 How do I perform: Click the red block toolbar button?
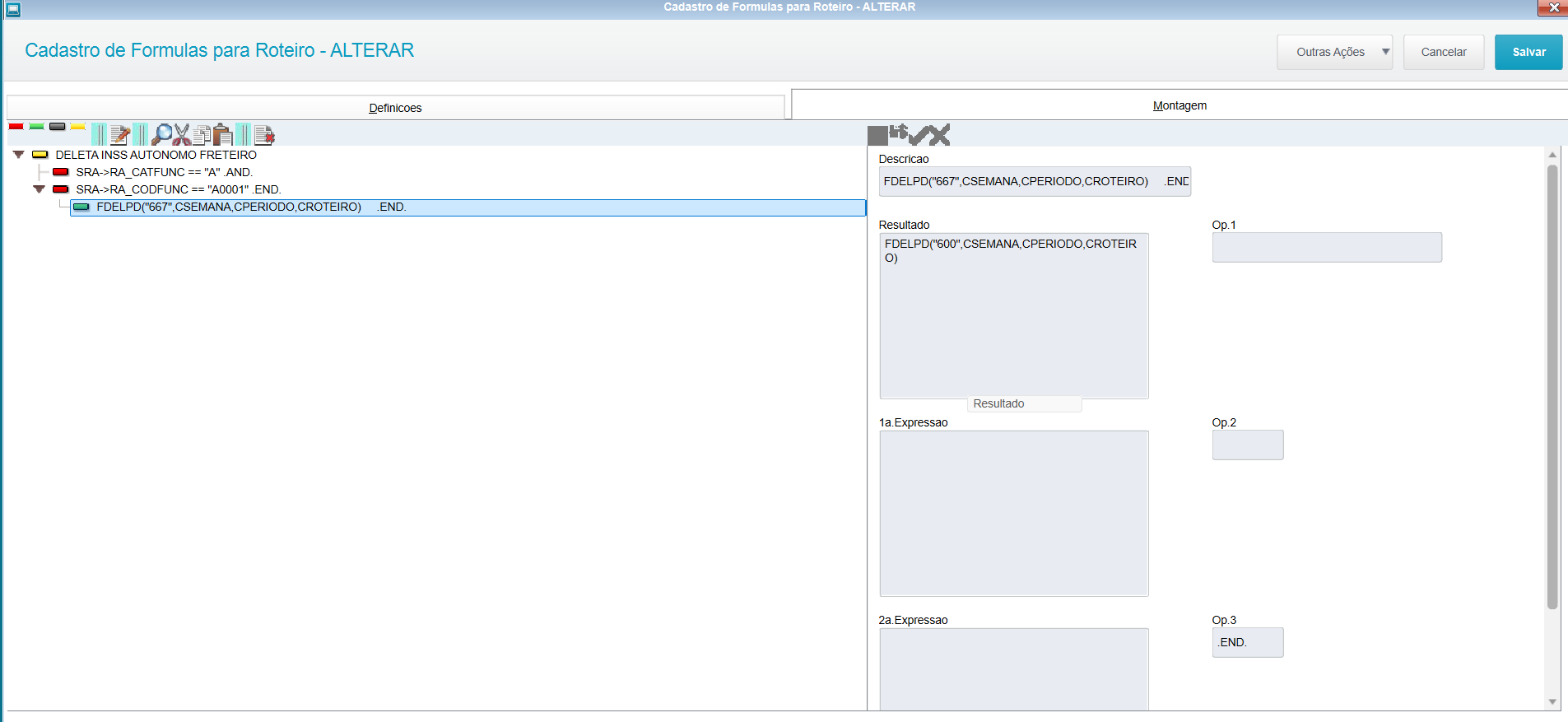tap(16, 127)
